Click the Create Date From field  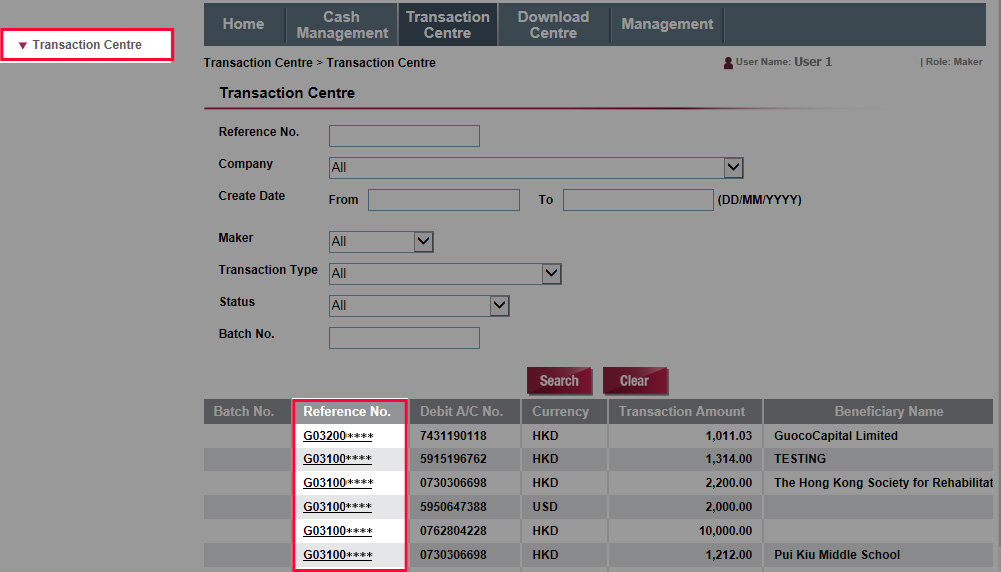443,200
